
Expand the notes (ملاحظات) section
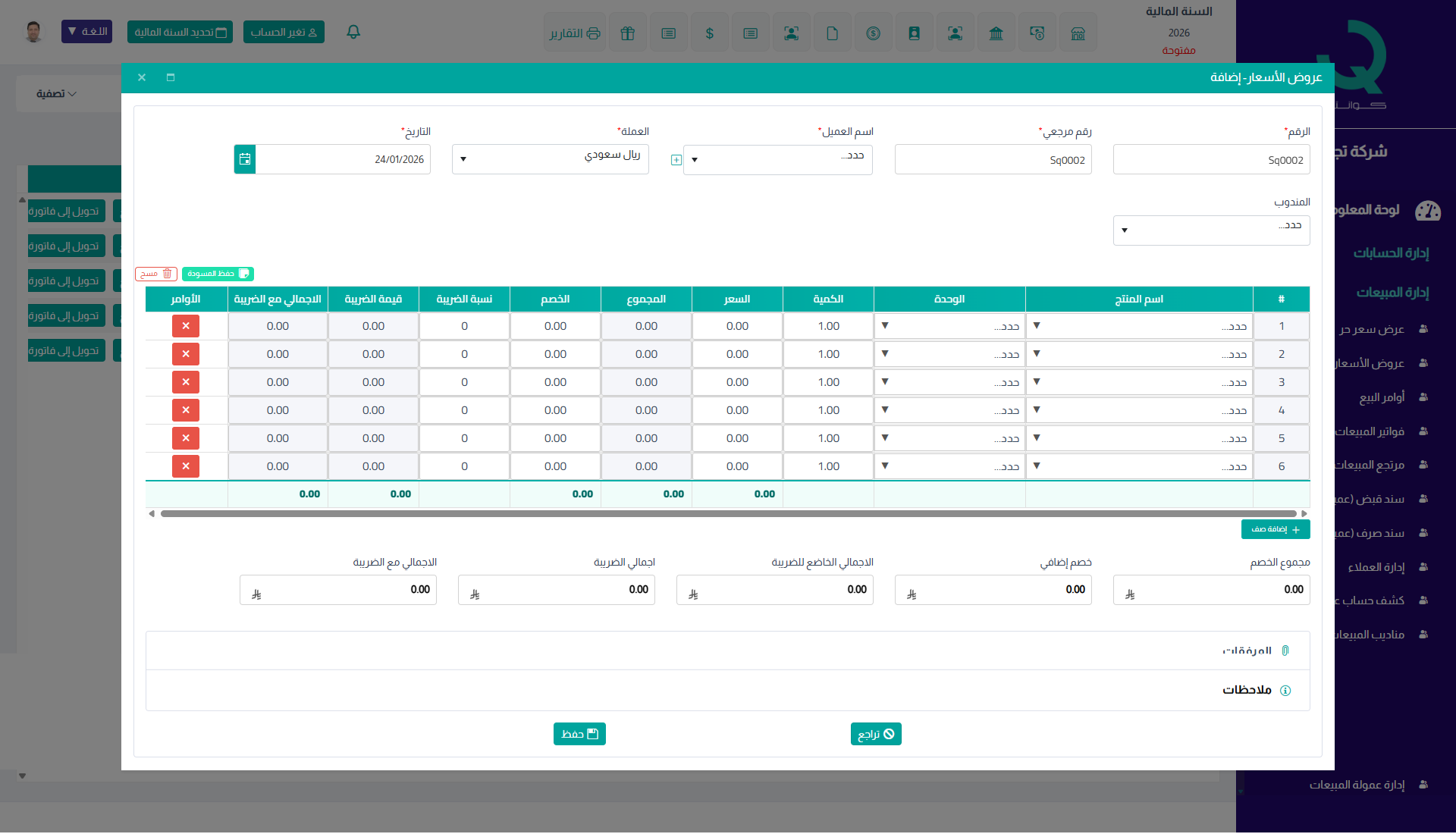pos(1247,690)
